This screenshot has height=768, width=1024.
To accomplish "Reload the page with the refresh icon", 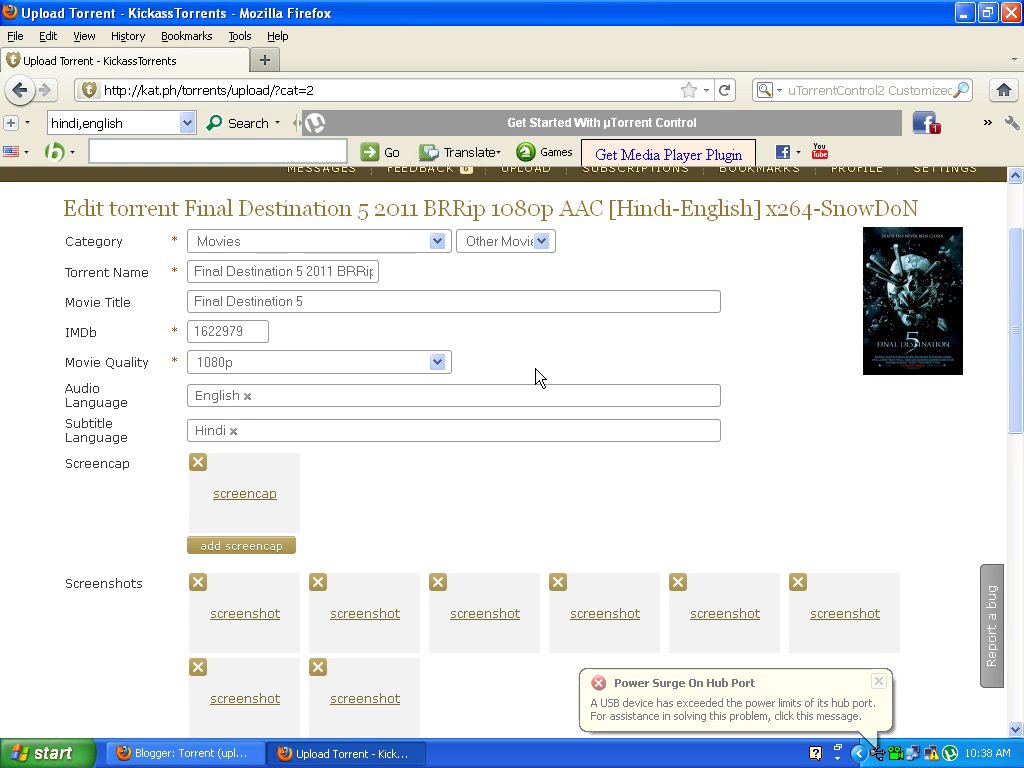I will 724,90.
